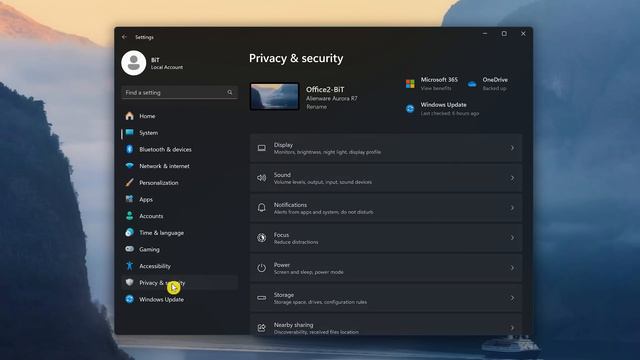Click the OneDrive cloud icon
The height and width of the screenshot is (360, 640).
tap(472, 84)
